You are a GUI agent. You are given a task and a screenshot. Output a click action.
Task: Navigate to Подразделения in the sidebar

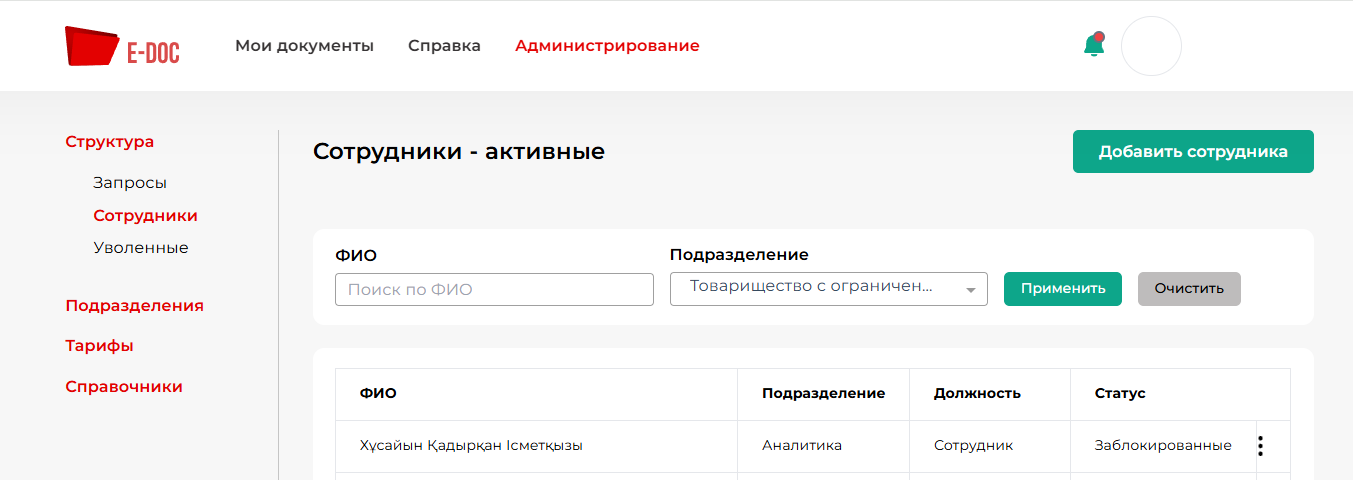134,306
